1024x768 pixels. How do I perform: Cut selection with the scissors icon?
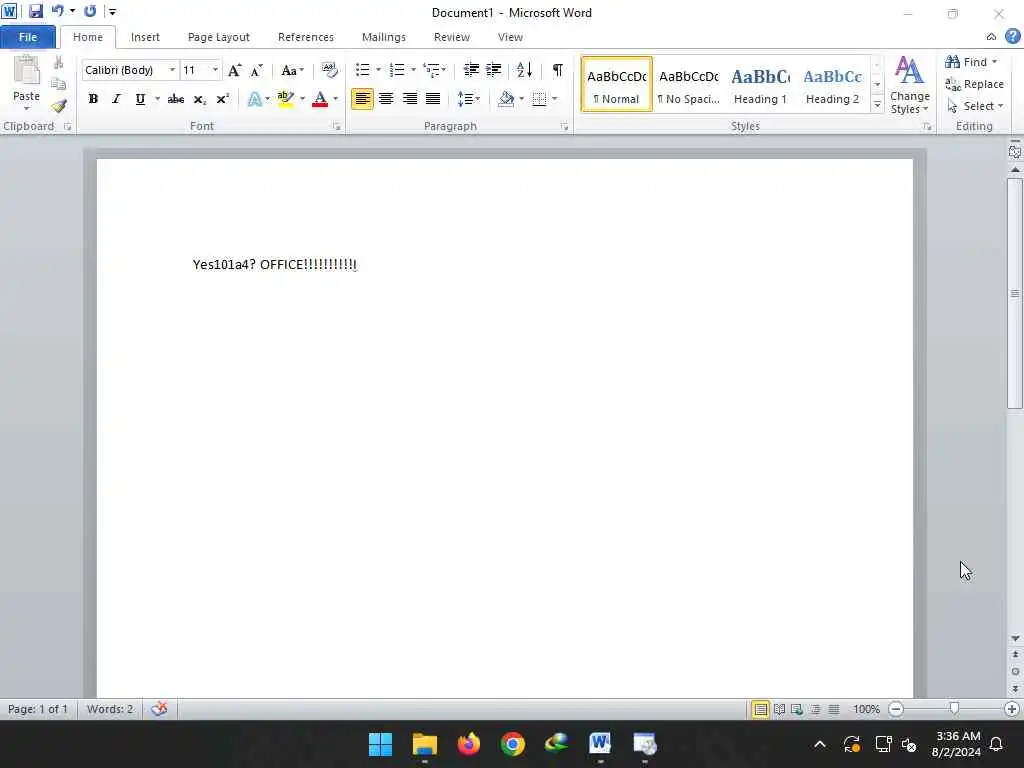point(58,63)
